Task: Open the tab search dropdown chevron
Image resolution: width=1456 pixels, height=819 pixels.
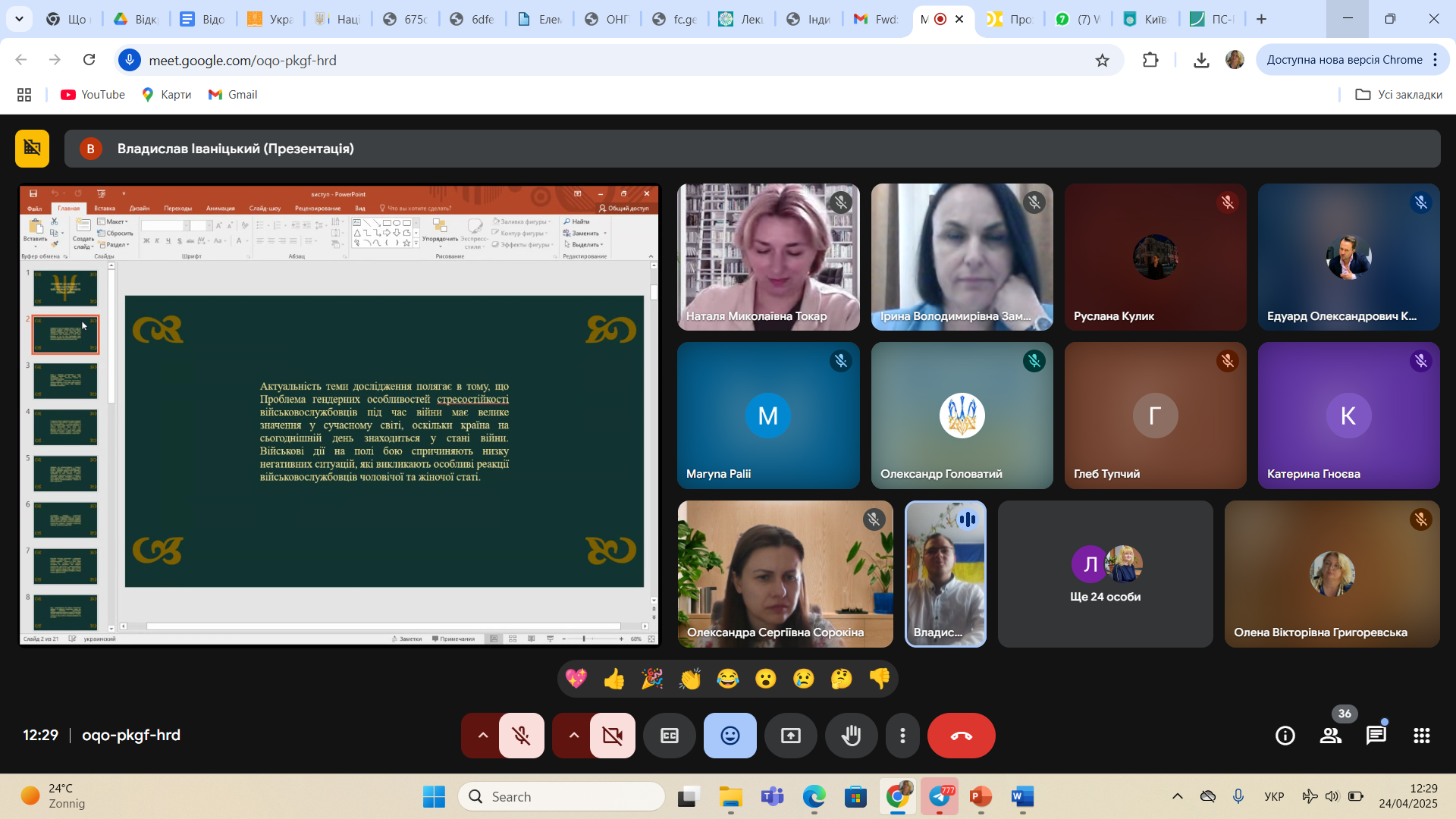Action: pos(19,19)
